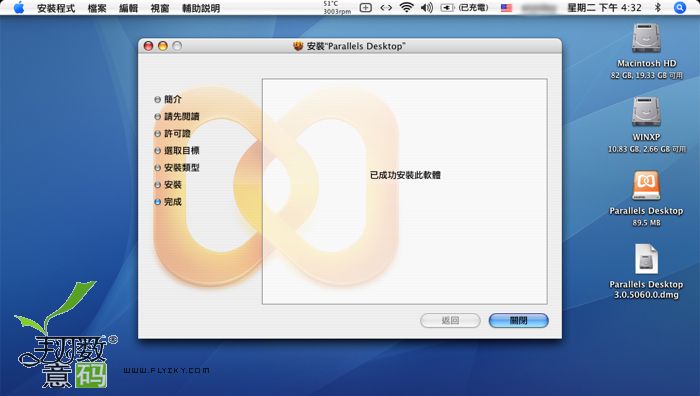Click the temperature and fan speed readout
Viewport: 700px width, 396px height.
pos(337,8)
